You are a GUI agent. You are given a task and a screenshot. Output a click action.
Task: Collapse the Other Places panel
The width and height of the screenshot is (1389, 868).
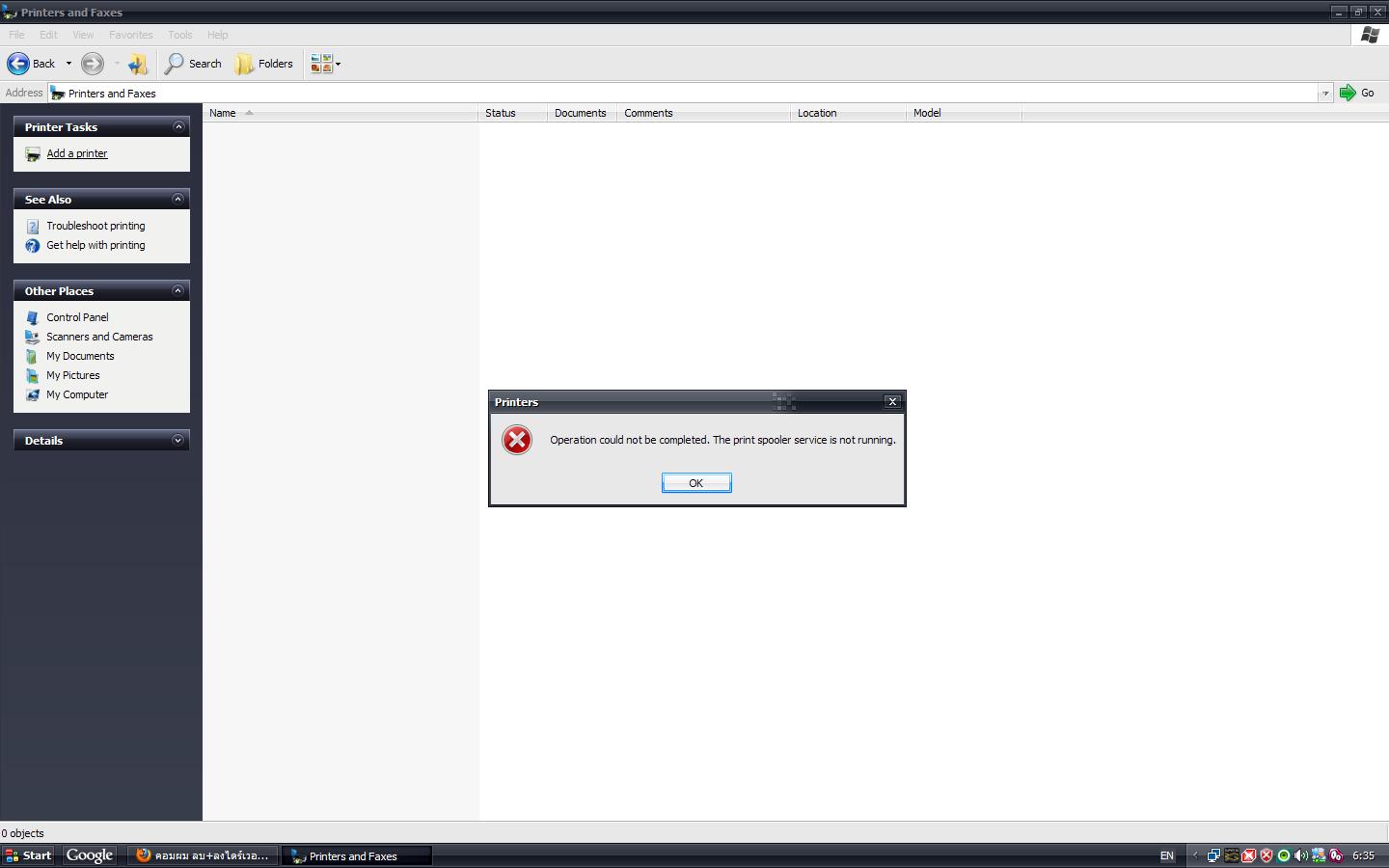pyautogui.click(x=178, y=290)
